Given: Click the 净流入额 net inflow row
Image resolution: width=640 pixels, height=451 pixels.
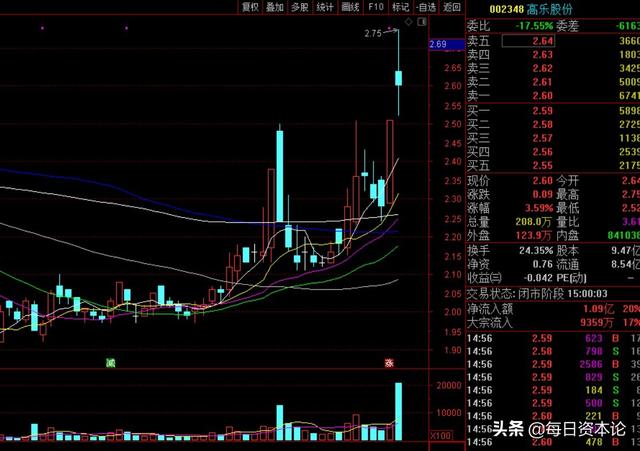Looking at the screenshot, I should pos(553,309).
